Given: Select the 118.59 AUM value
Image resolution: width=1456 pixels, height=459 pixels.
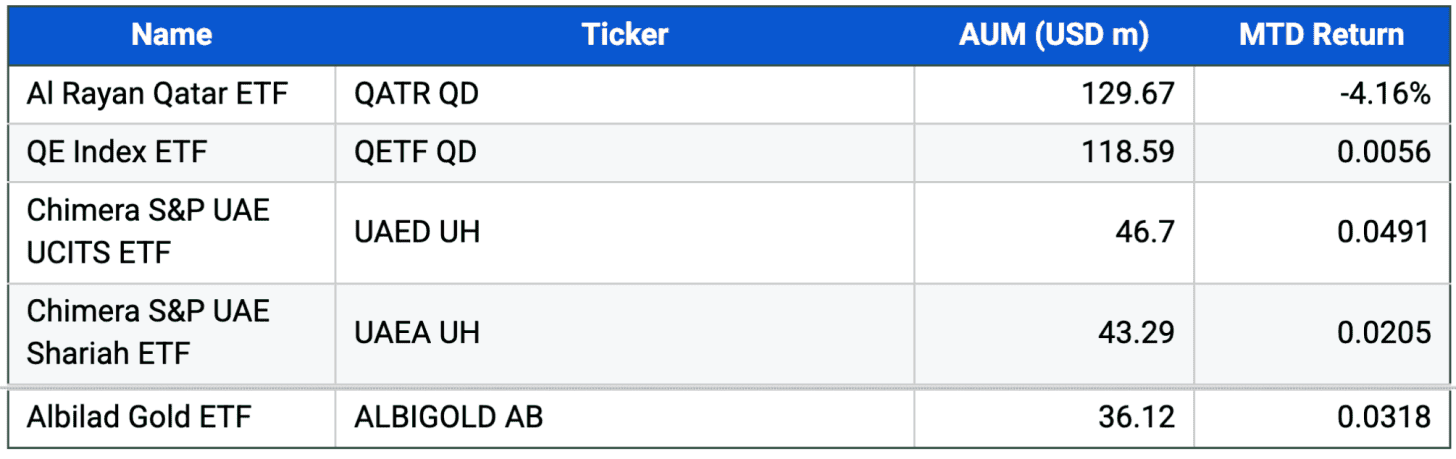Looking at the screenshot, I should (x=1127, y=153).
